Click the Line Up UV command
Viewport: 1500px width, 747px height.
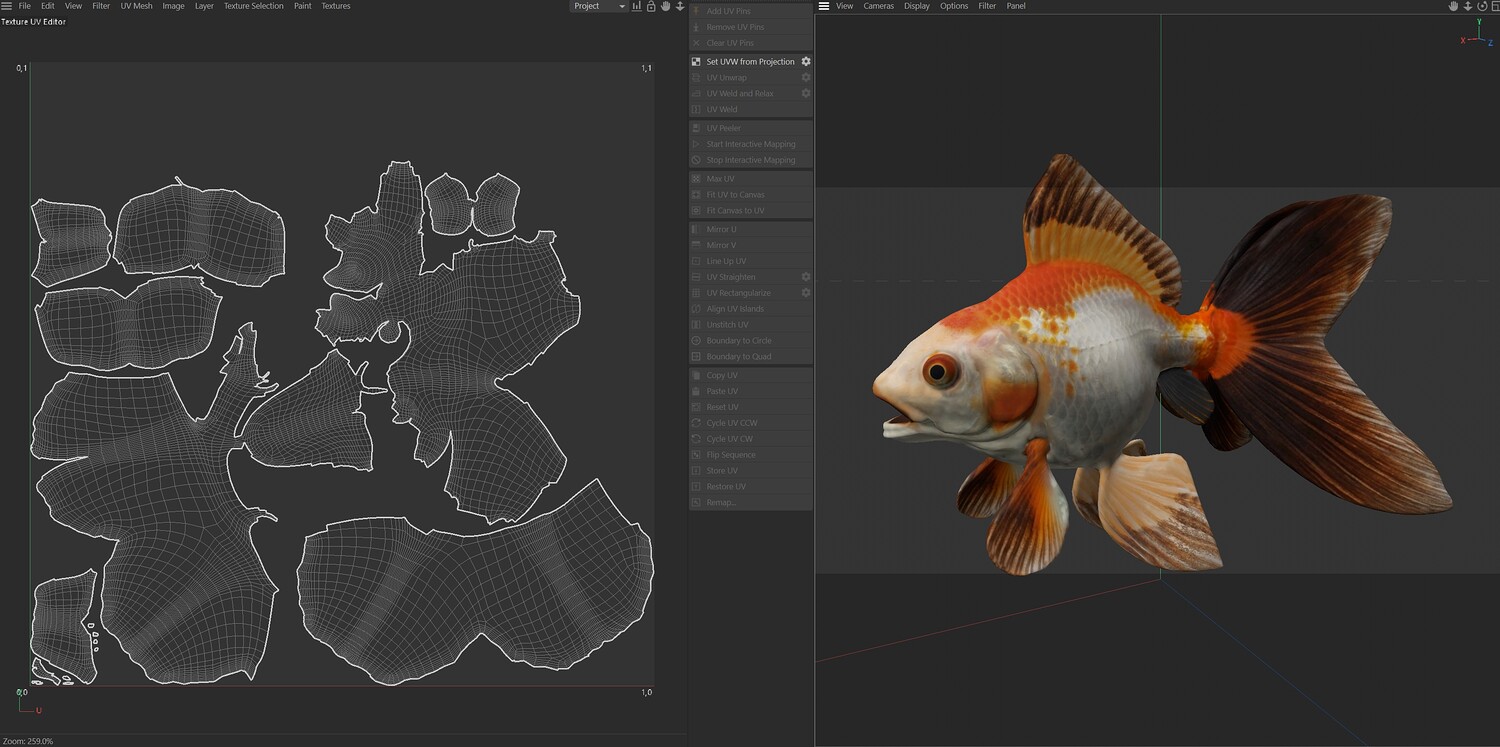pyautogui.click(x=751, y=261)
